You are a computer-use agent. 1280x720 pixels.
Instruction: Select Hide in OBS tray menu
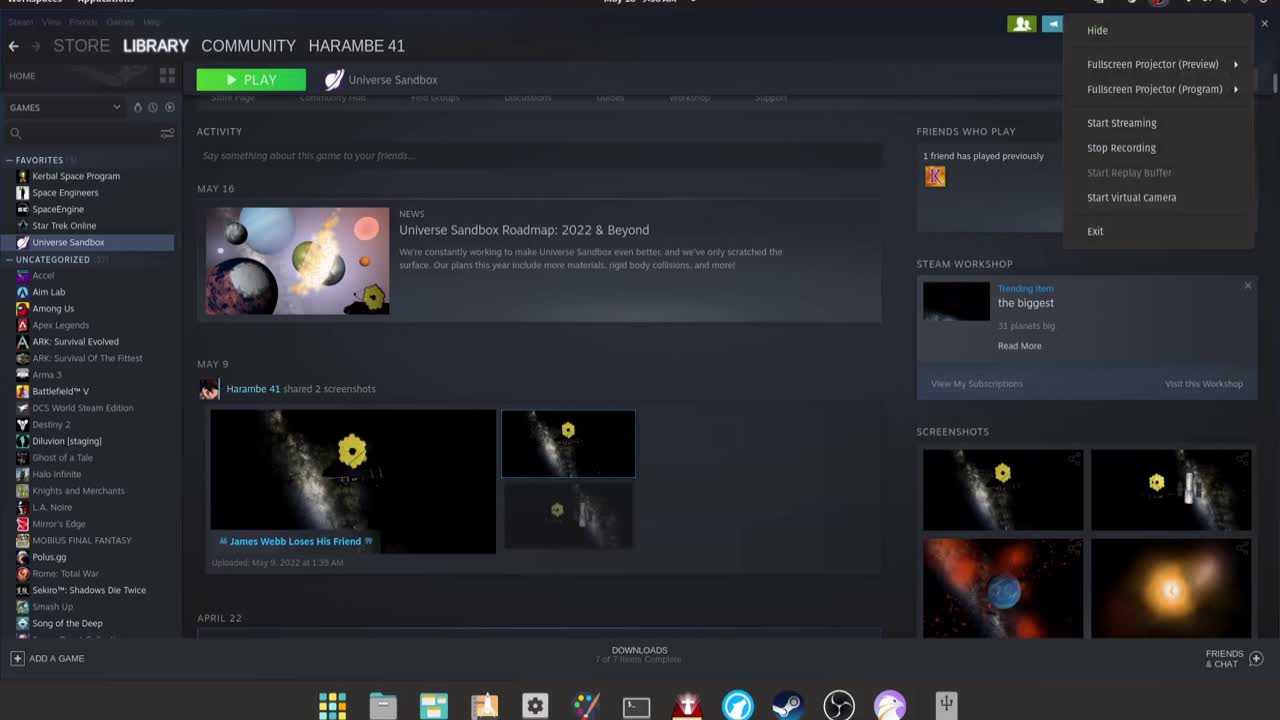(x=1158, y=31)
